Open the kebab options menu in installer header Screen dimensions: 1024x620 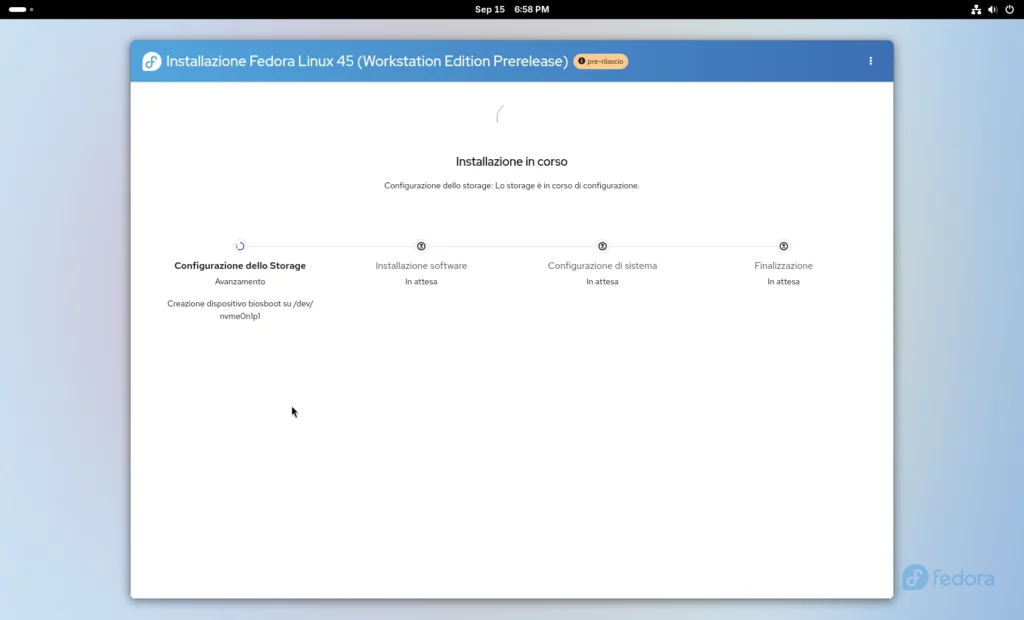click(x=871, y=61)
